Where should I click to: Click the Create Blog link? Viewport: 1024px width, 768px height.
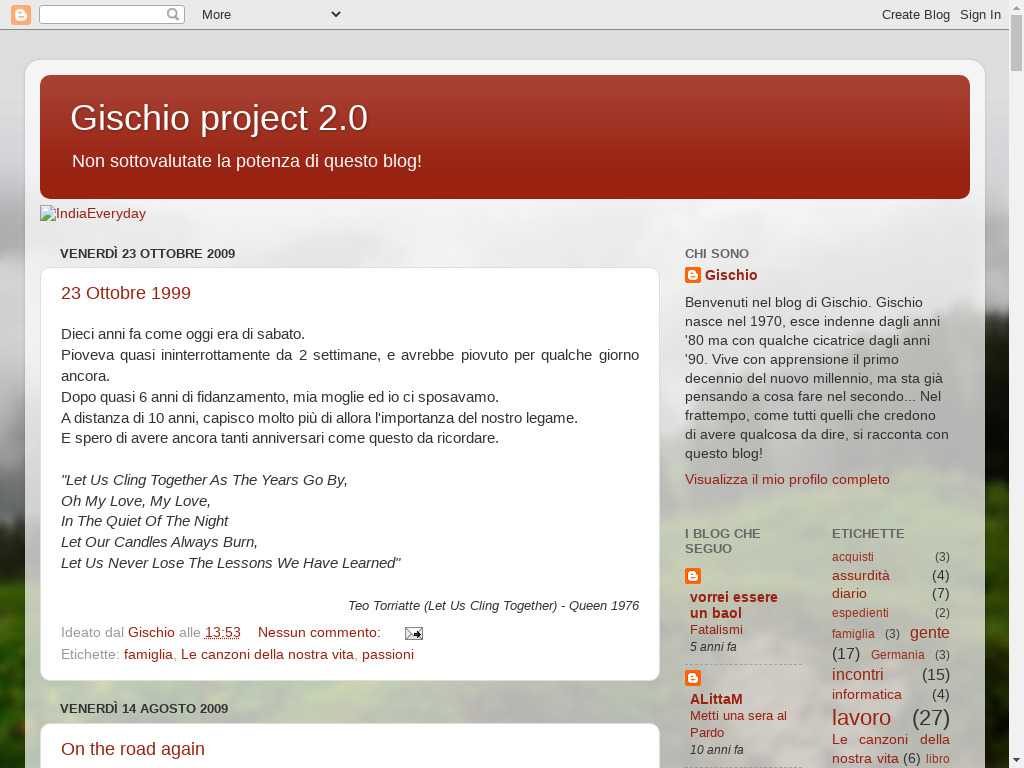[x=915, y=14]
